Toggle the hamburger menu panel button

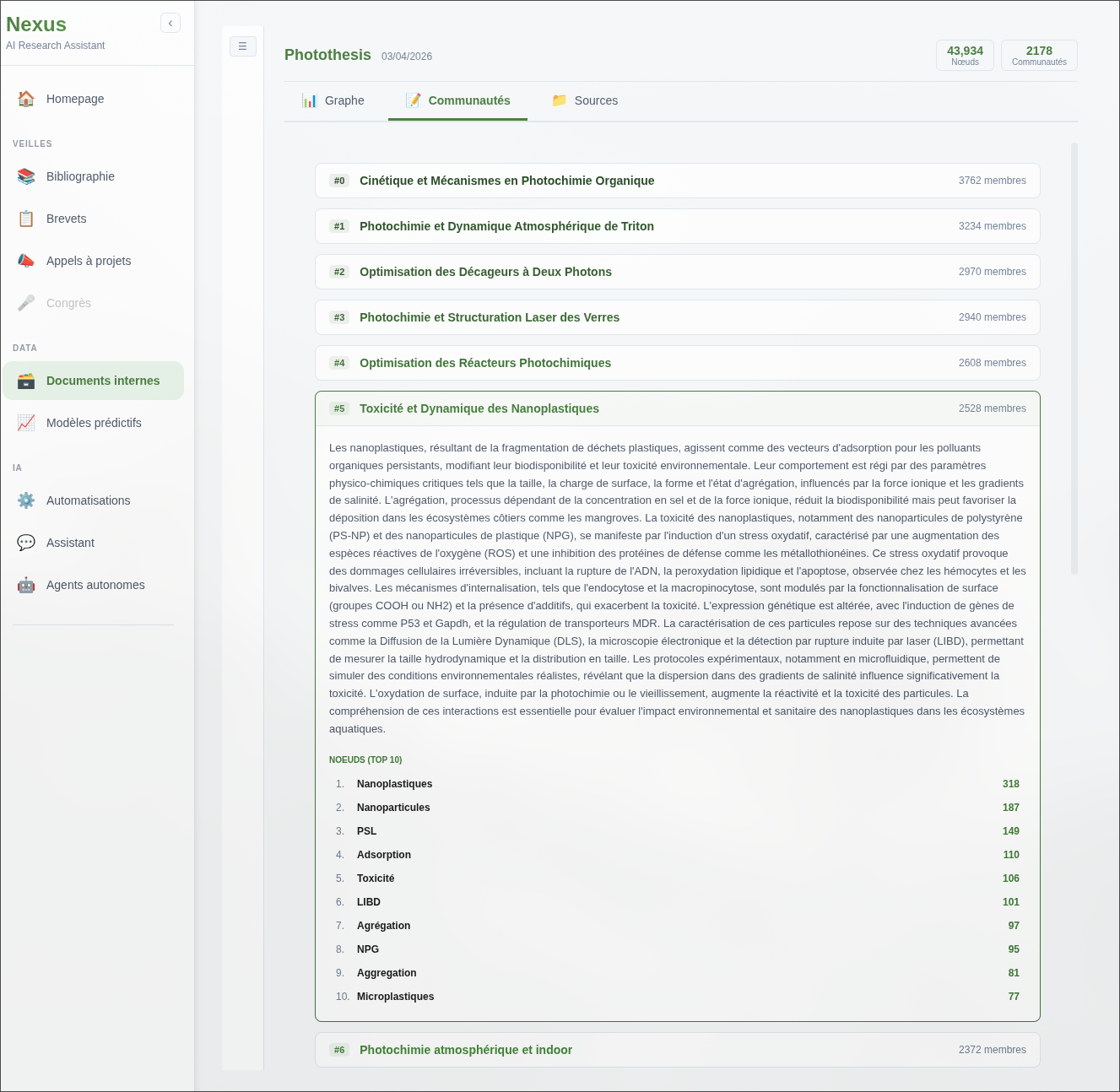[242, 46]
